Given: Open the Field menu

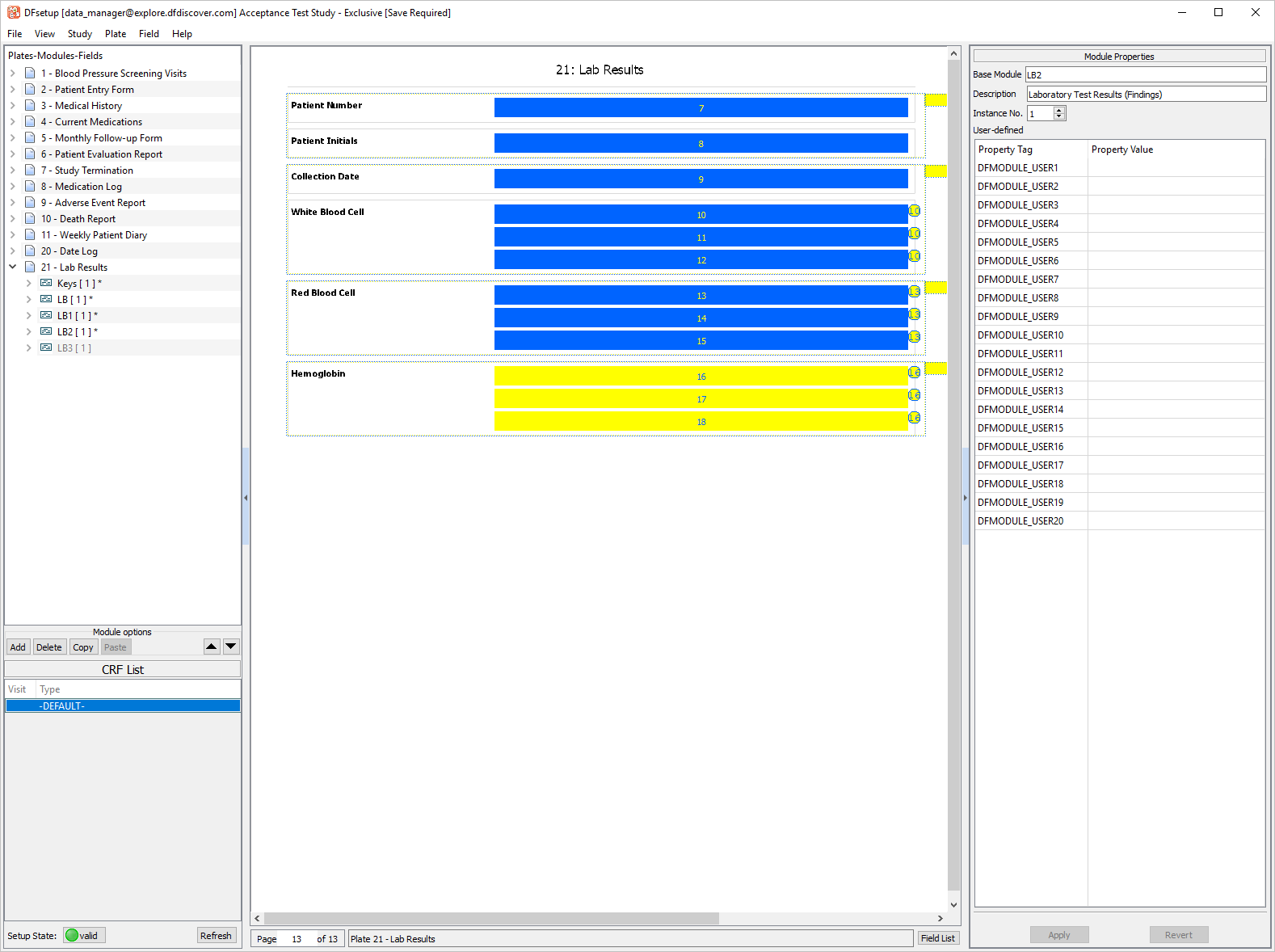Looking at the screenshot, I should (149, 34).
